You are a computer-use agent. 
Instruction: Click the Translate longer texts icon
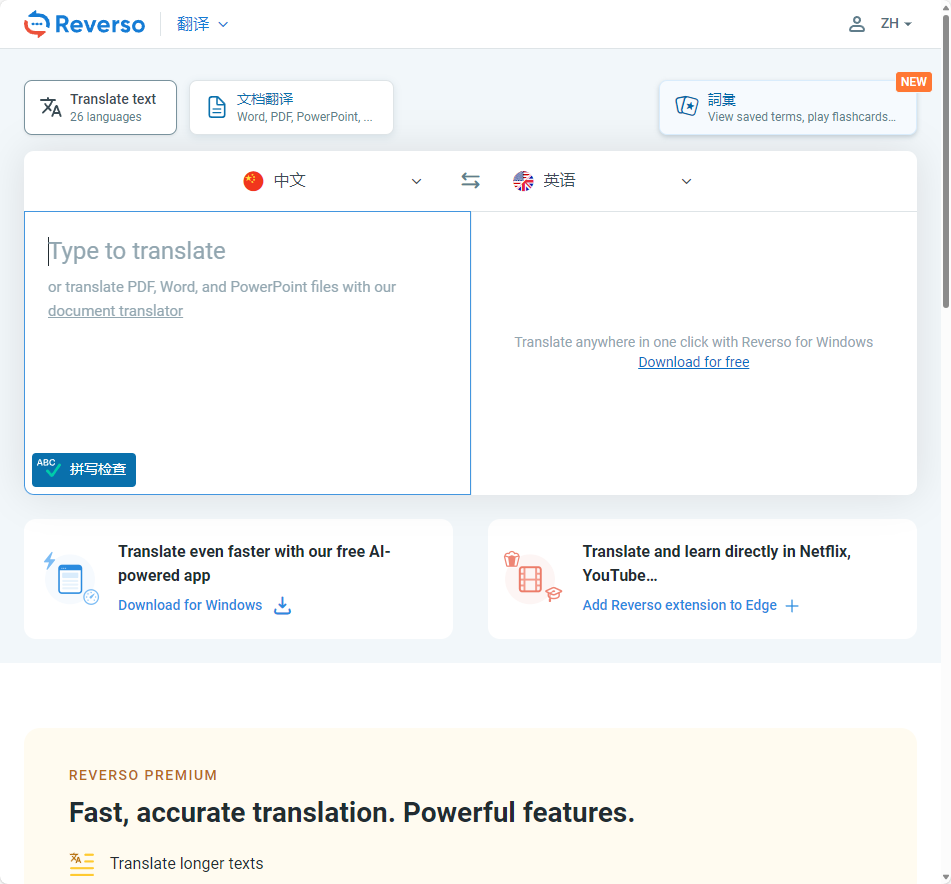click(82, 864)
